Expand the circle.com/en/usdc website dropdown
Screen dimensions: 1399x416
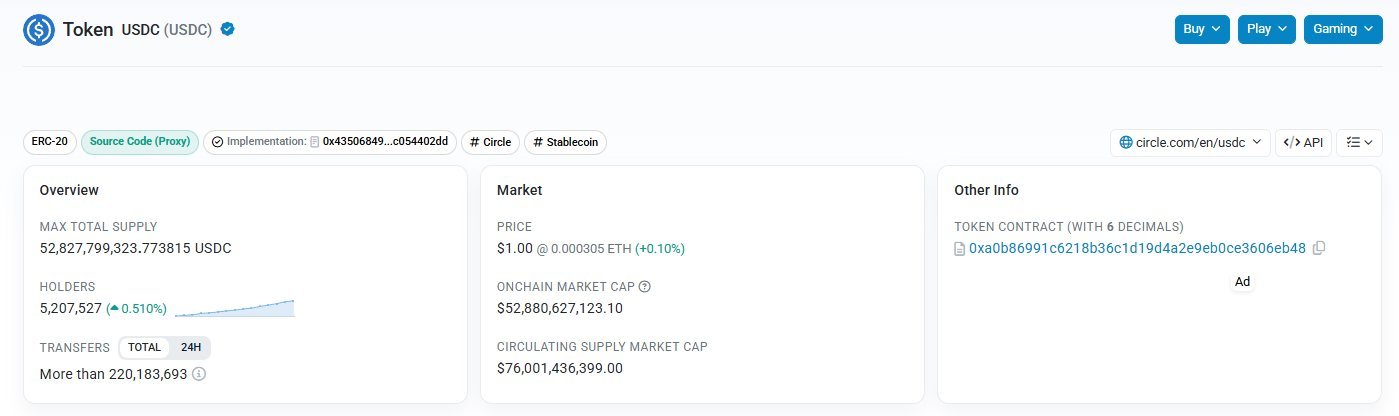tap(1190, 142)
